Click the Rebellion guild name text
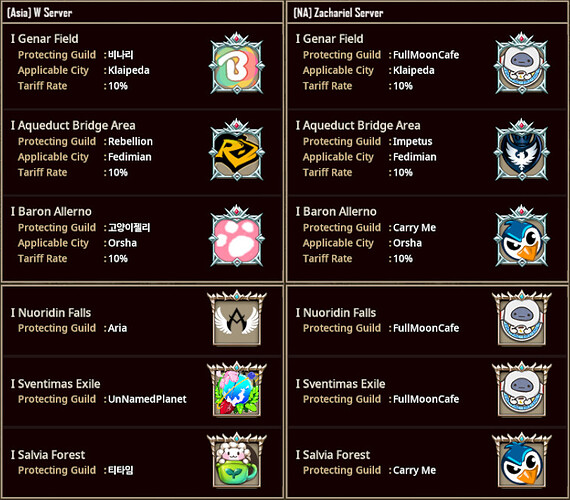 tap(130, 141)
